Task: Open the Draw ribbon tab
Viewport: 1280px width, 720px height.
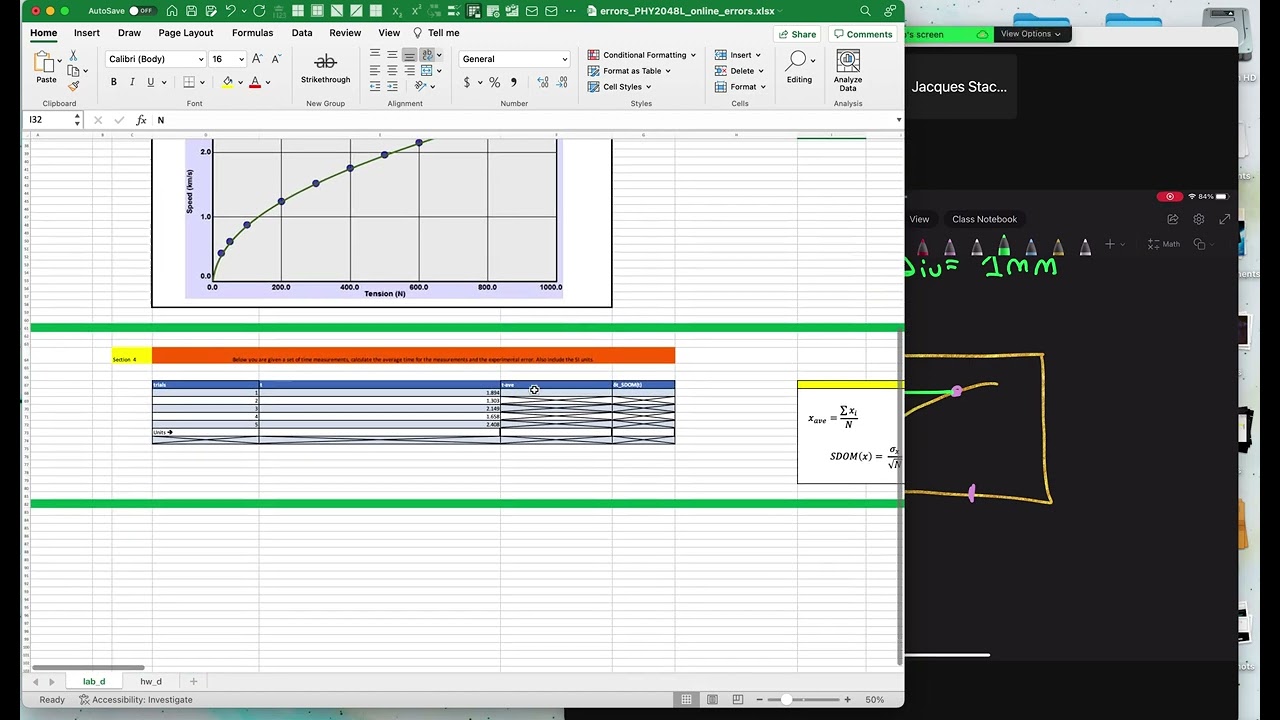Action: [x=129, y=33]
